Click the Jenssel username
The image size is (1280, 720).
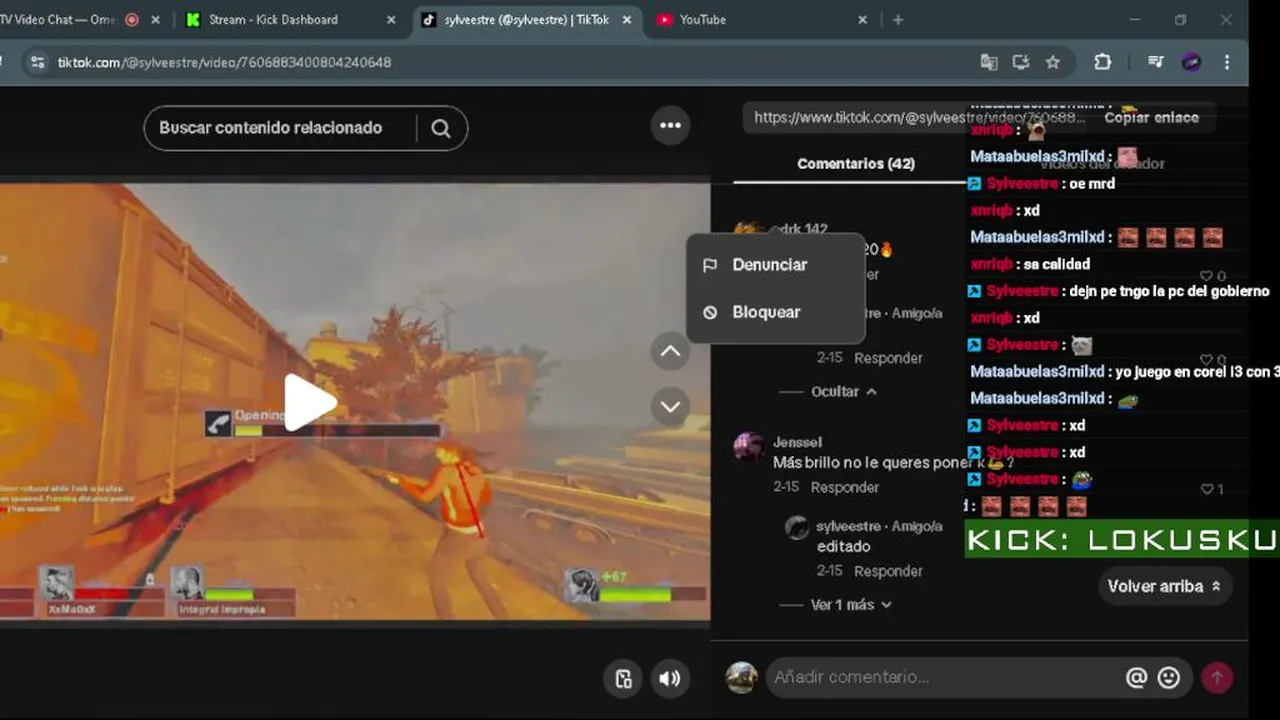(797, 442)
